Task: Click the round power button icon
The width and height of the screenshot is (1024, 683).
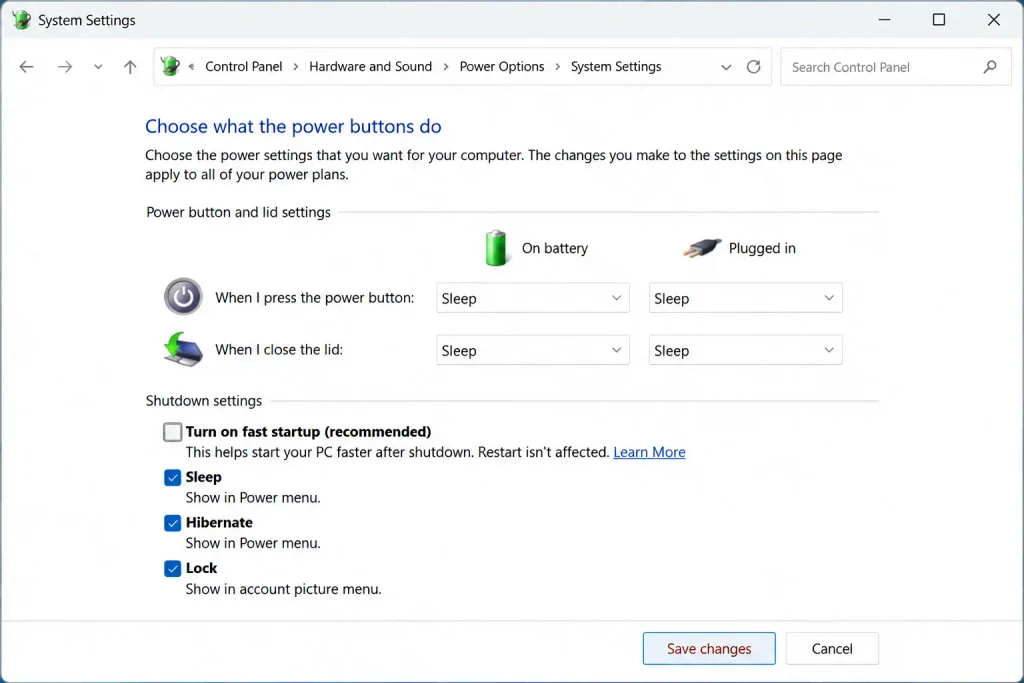Action: click(x=183, y=296)
